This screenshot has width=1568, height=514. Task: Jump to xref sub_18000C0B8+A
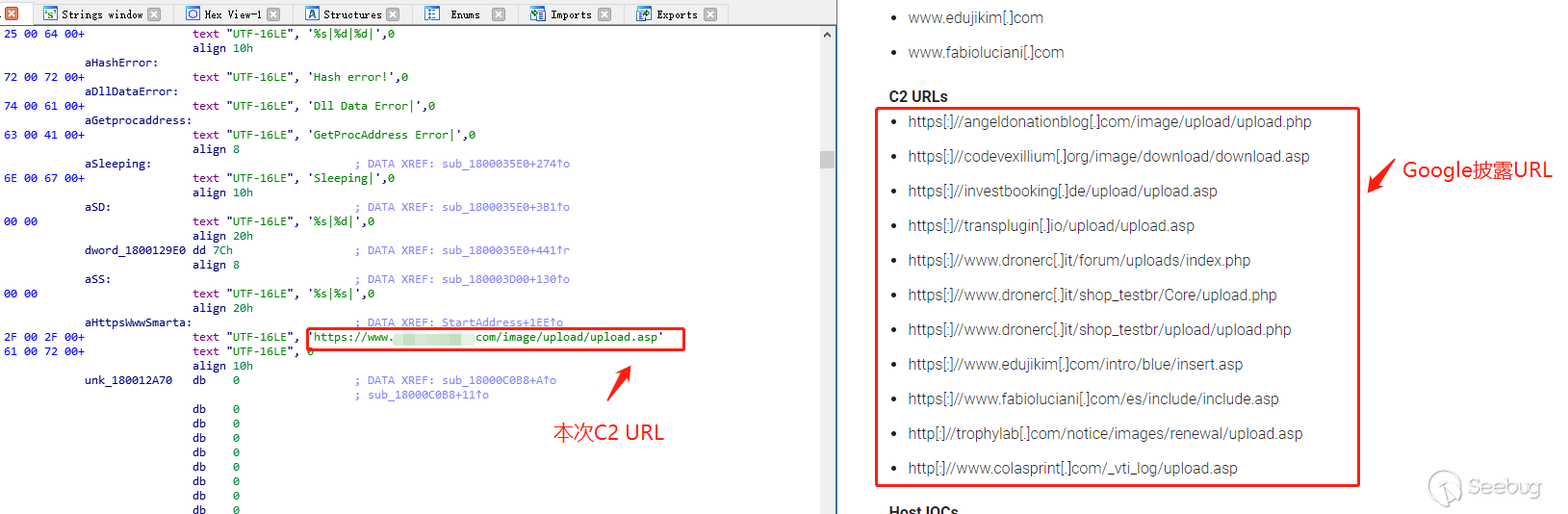(499, 380)
